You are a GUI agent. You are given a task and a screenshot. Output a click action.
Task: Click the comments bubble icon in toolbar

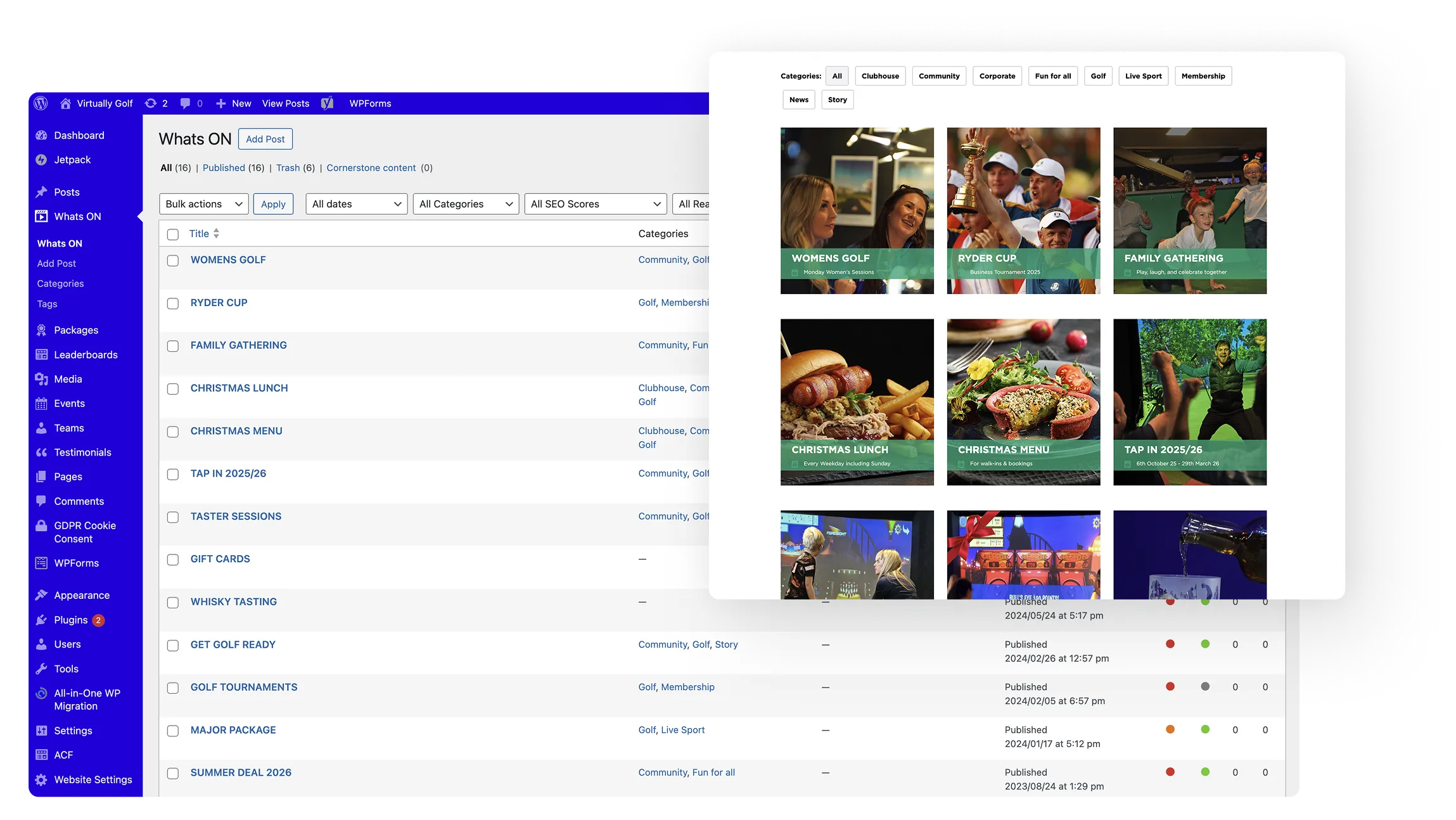click(185, 103)
